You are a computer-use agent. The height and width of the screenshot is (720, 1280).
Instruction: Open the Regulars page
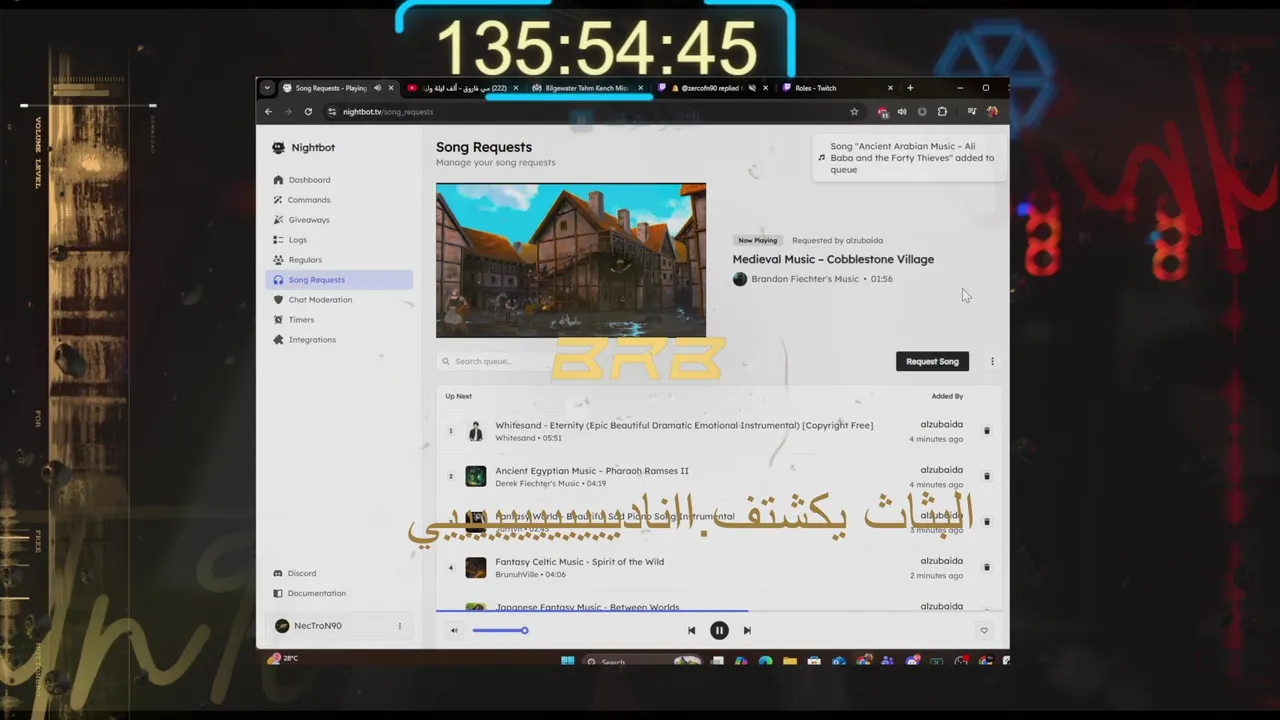pos(305,260)
